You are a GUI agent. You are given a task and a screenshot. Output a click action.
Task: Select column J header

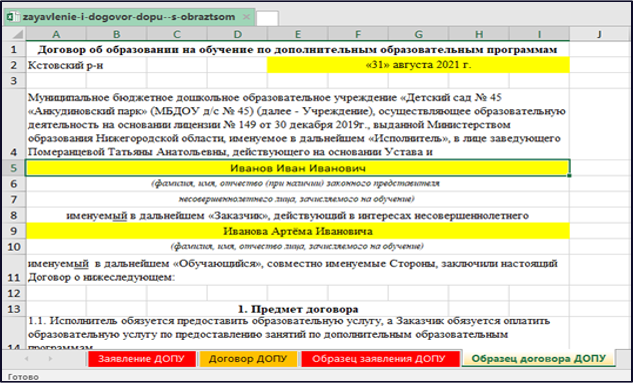[x=599, y=34]
